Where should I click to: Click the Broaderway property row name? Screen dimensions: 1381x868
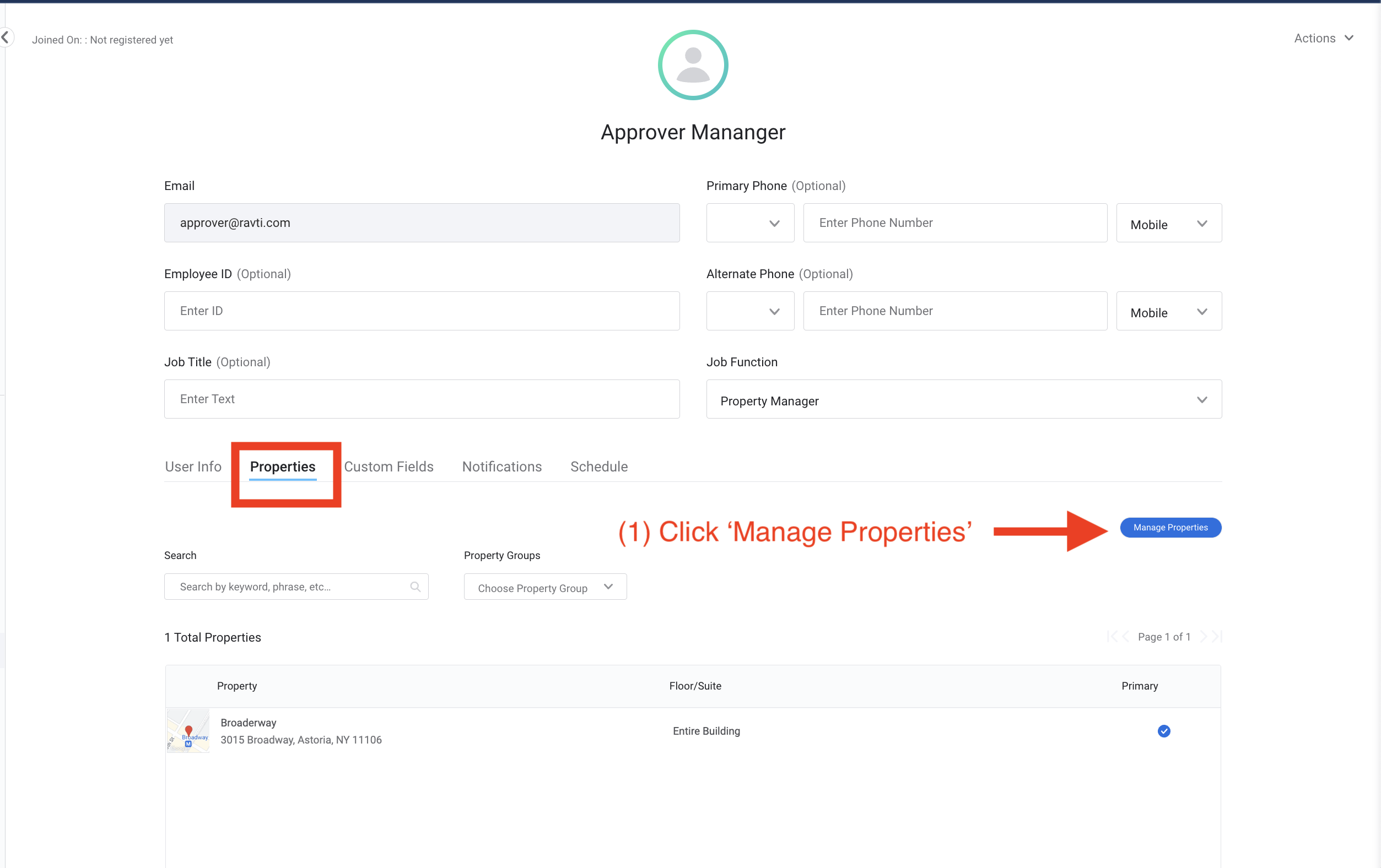[249, 723]
